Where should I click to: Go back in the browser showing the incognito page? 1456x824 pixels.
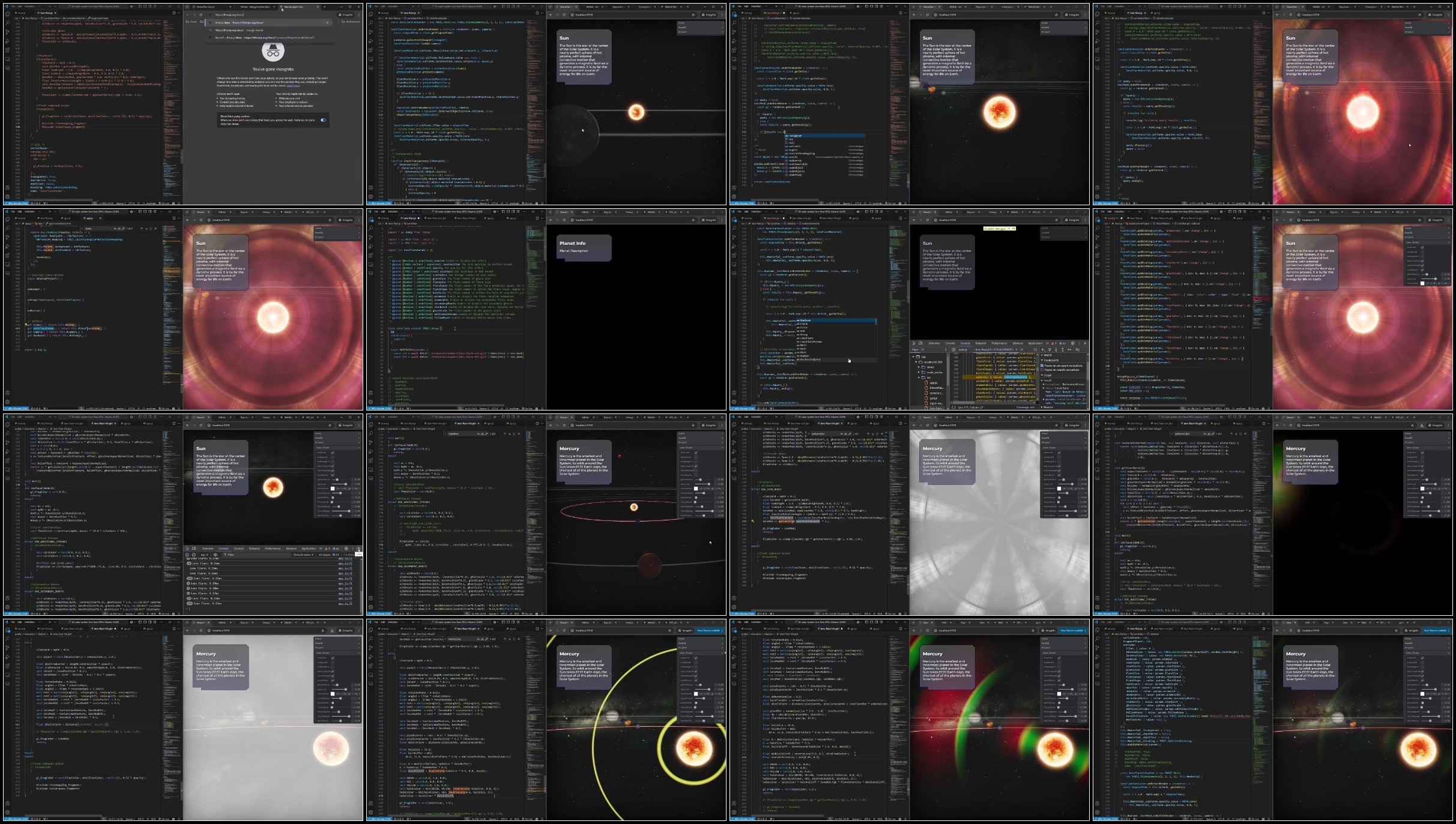(x=188, y=14)
